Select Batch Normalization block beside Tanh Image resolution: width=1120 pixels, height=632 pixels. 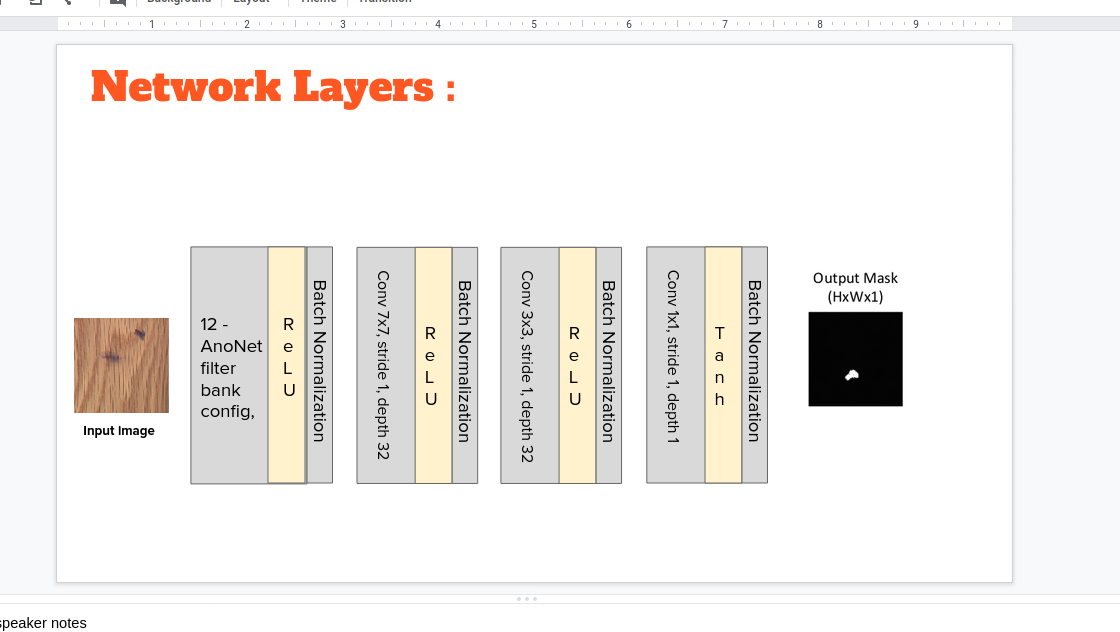755,365
